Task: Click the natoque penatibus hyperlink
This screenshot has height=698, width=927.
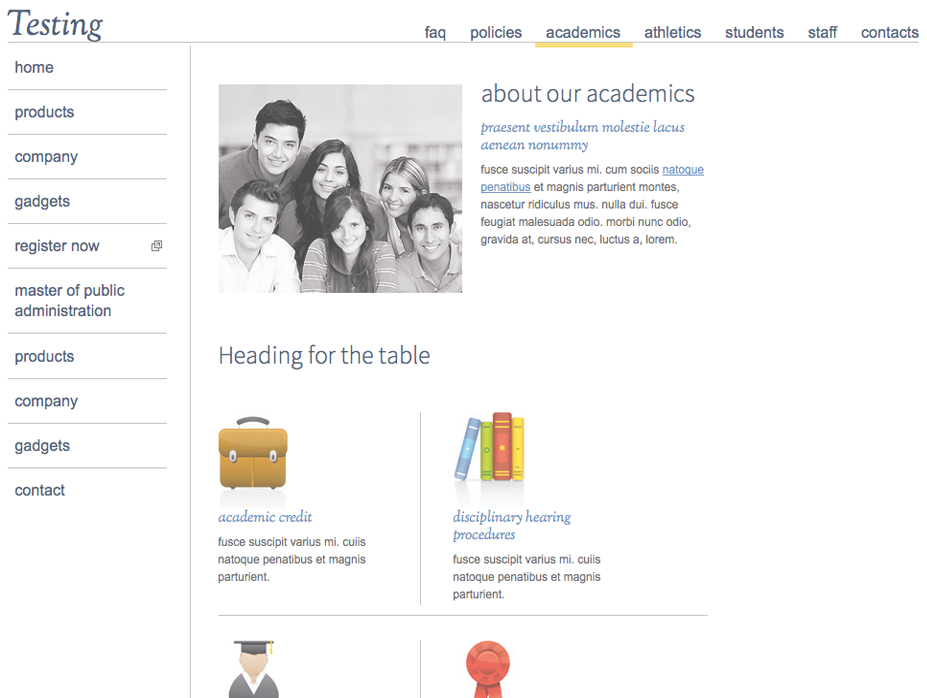Action: 682,170
